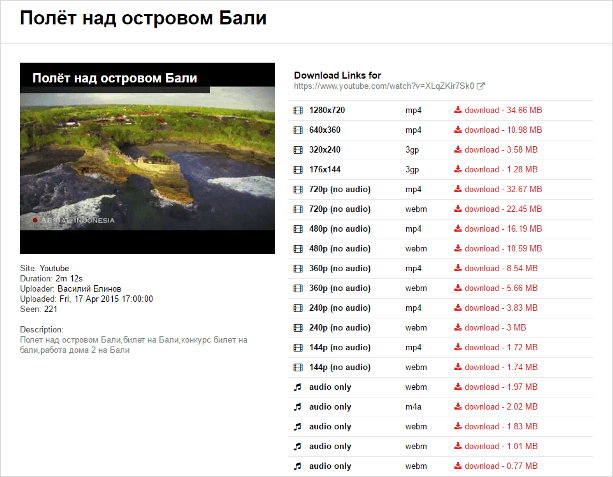Download the 3 MB 240p webm
Viewport: 613px width, 477px height.
pos(490,328)
